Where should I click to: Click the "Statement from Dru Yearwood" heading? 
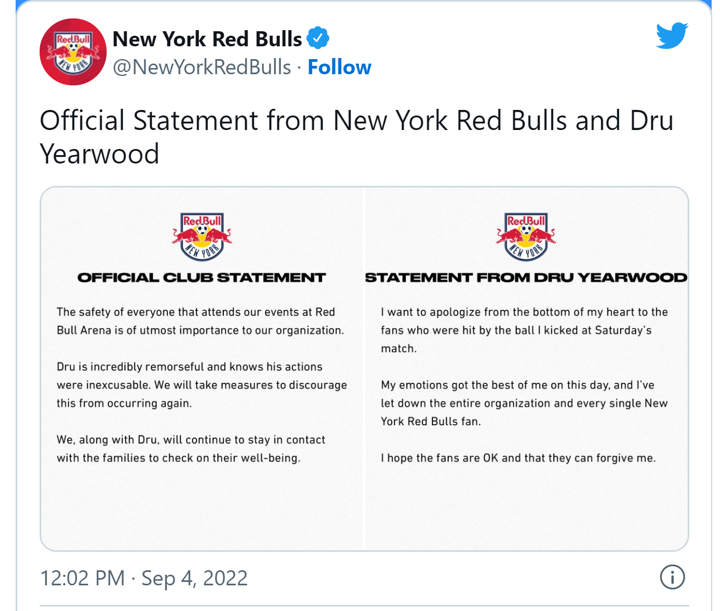tap(526, 277)
